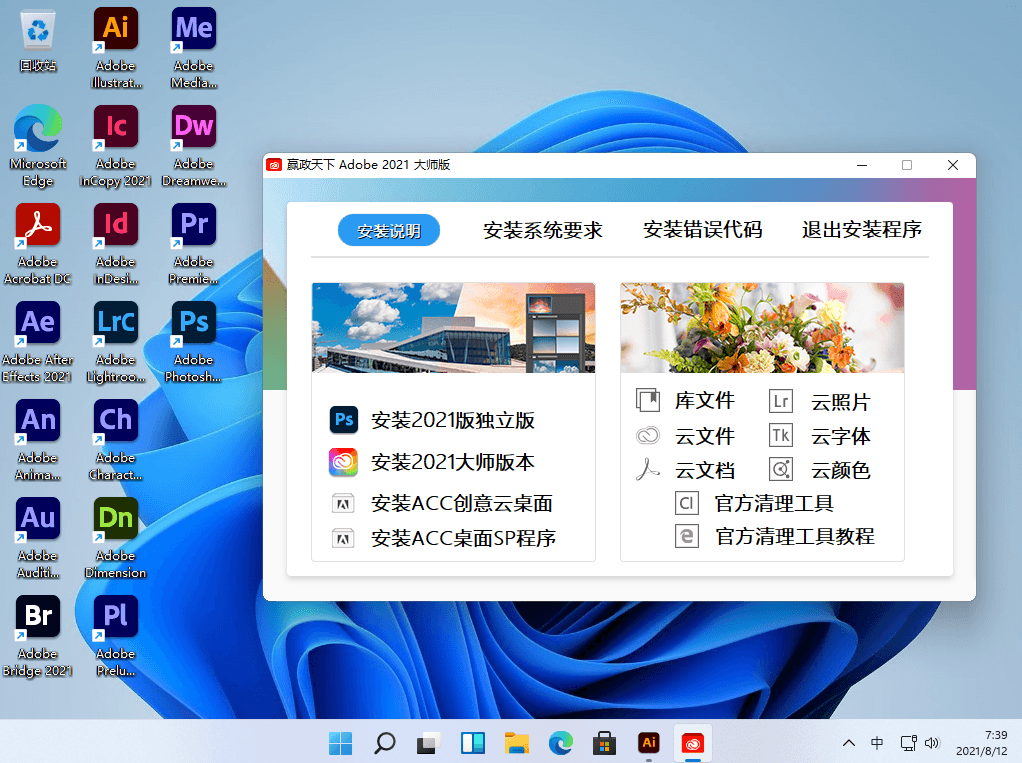Open the Windows Start menu
The width and height of the screenshot is (1022, 763).
click(340, 743)
